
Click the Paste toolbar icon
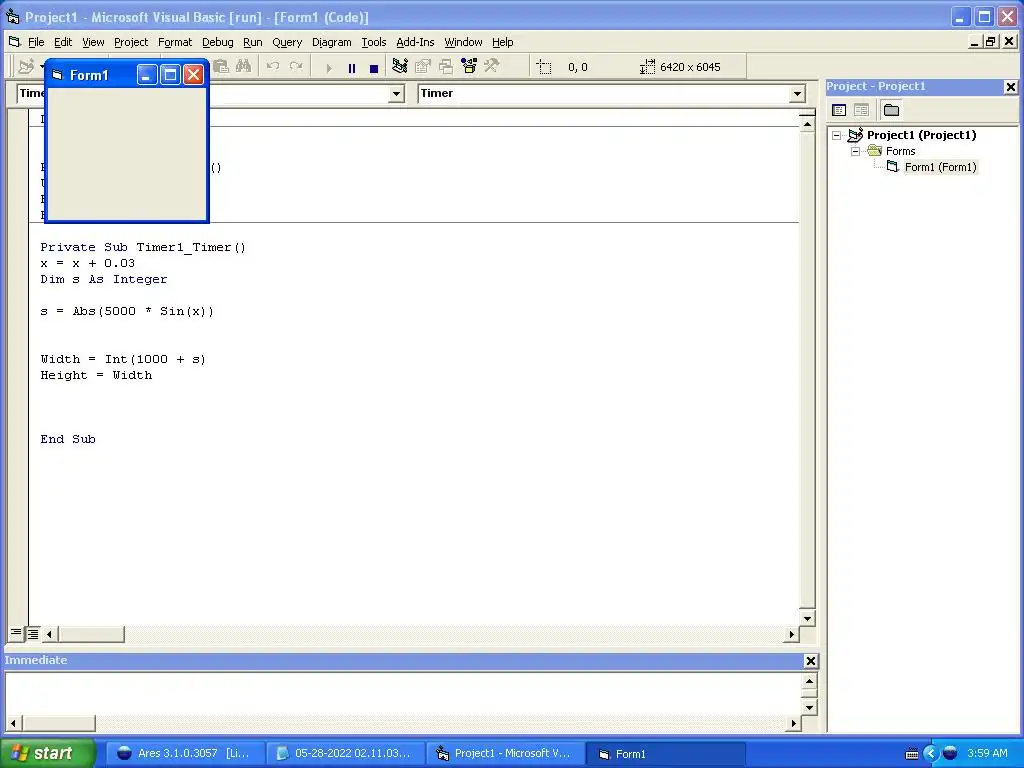tap(221, 67)
